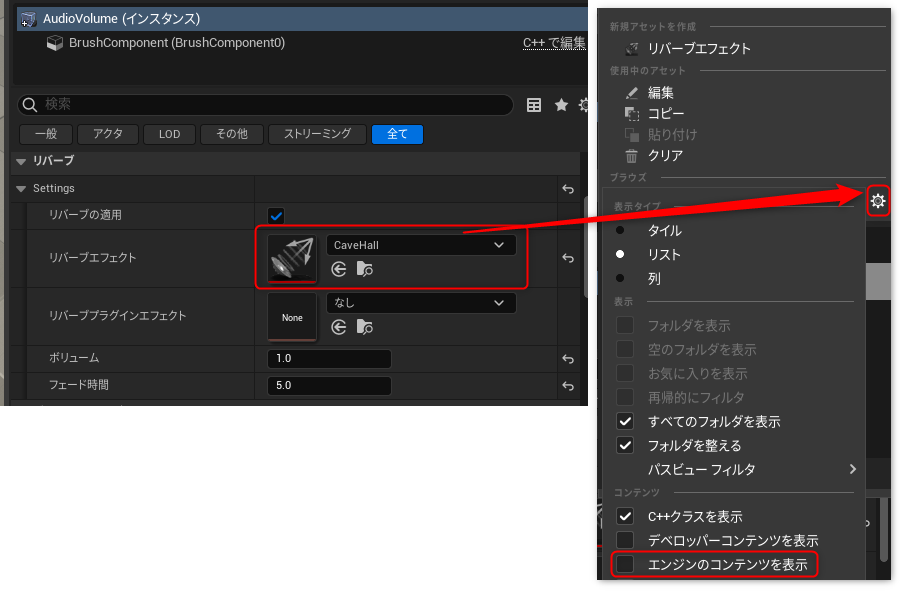Disable すべてのフォルダを表示 option
This screenshot has width=900, height=600.
(x=625, y=421)
